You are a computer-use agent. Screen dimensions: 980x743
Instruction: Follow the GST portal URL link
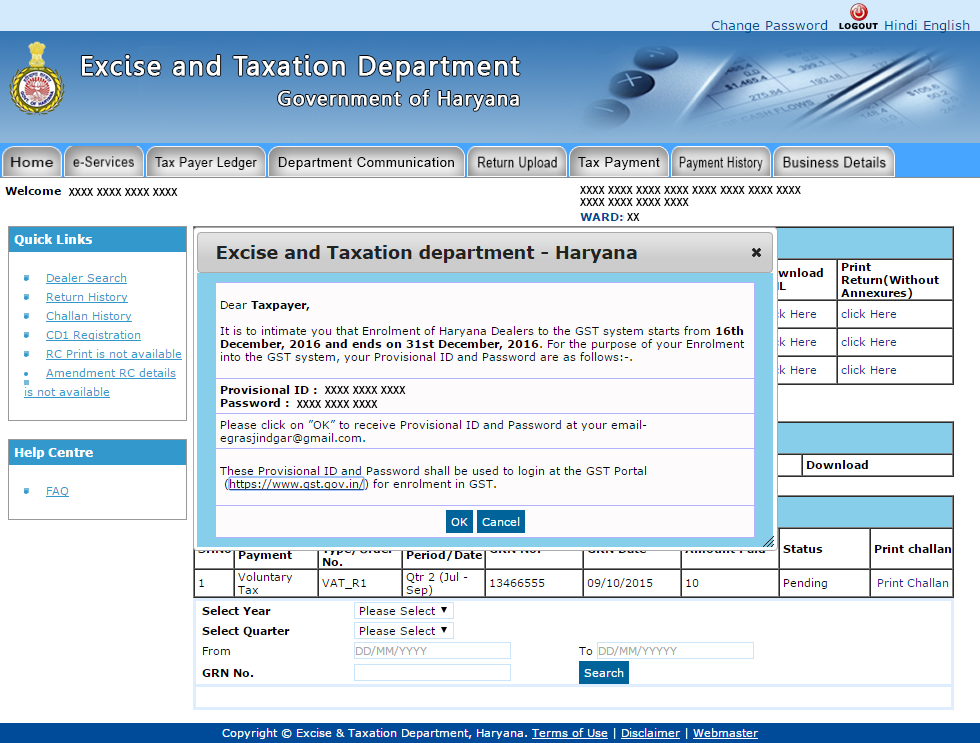click(297, 484)
